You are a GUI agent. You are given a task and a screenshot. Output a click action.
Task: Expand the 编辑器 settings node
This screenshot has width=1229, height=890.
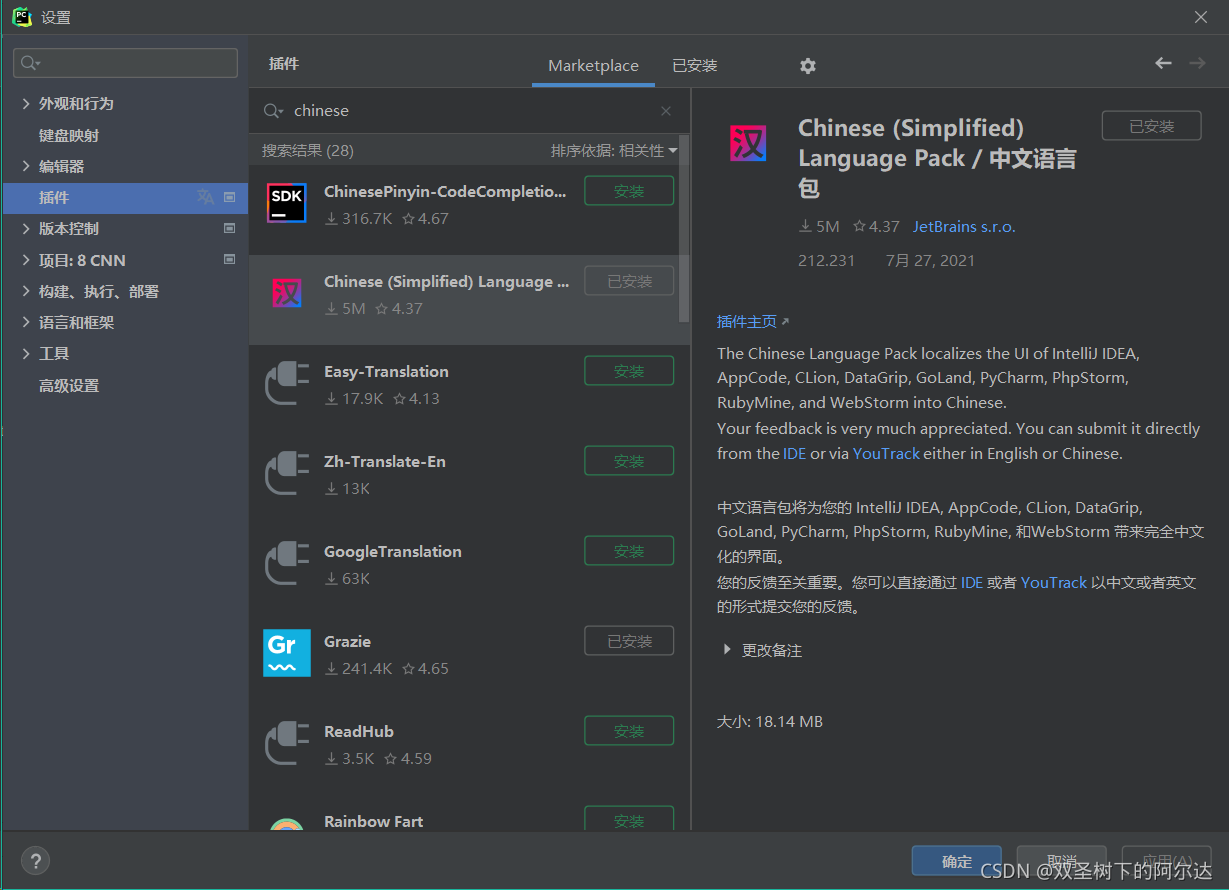click(x=26, y=166)
